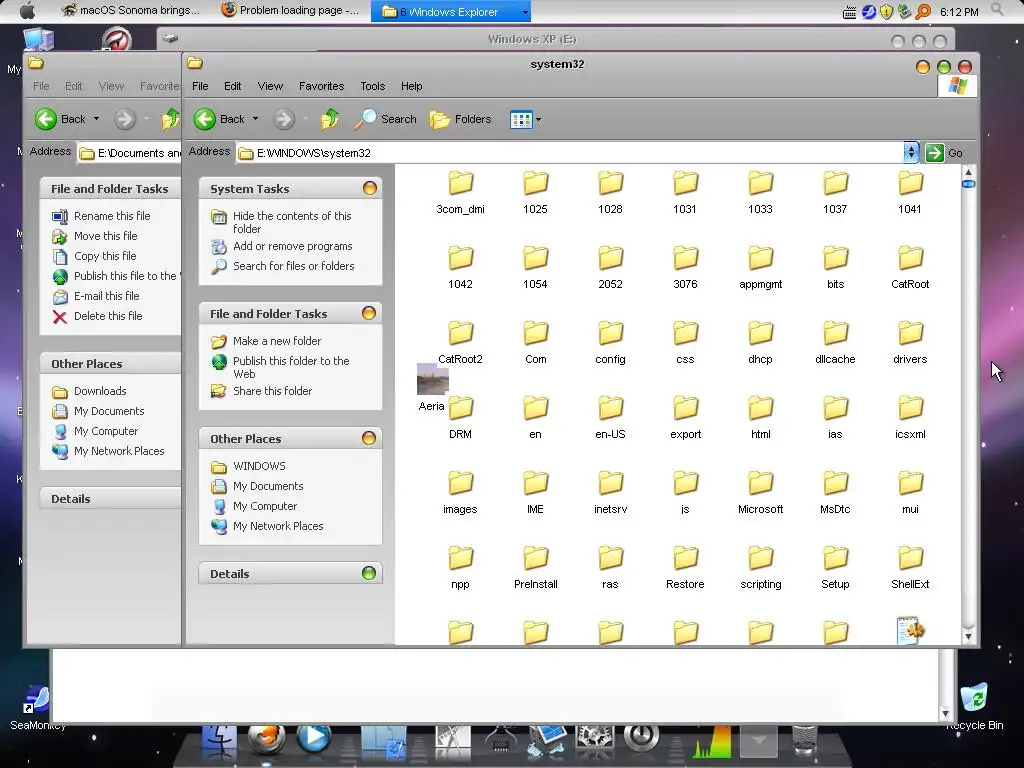
Task: Click scroll up arrow in file list
Action: tap(968, 172)
